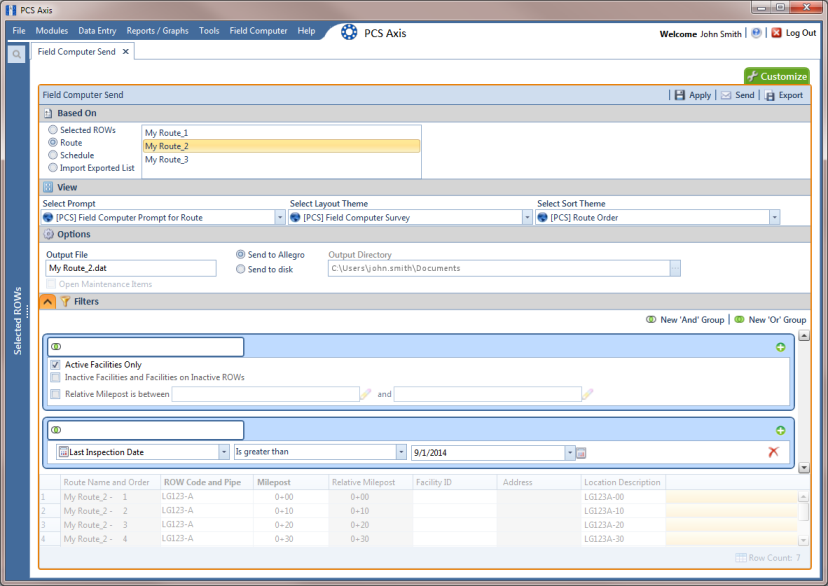
Task: Click the New 'Or' Group icon
Action: tap(739, 319)
